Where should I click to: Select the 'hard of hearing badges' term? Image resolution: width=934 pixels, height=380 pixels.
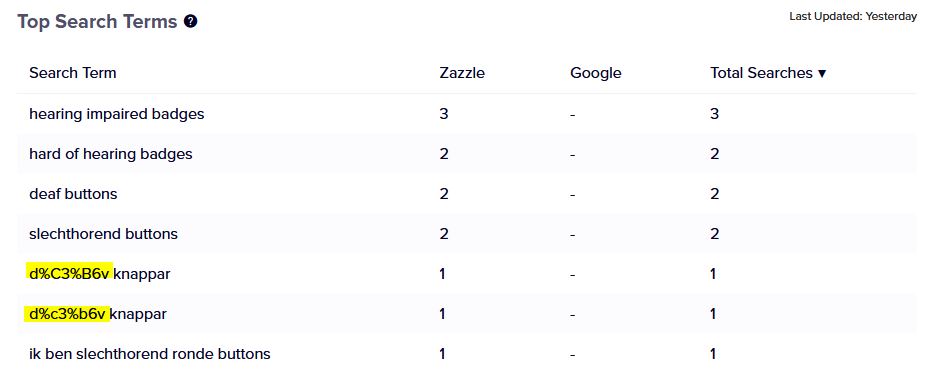[111, 154]
